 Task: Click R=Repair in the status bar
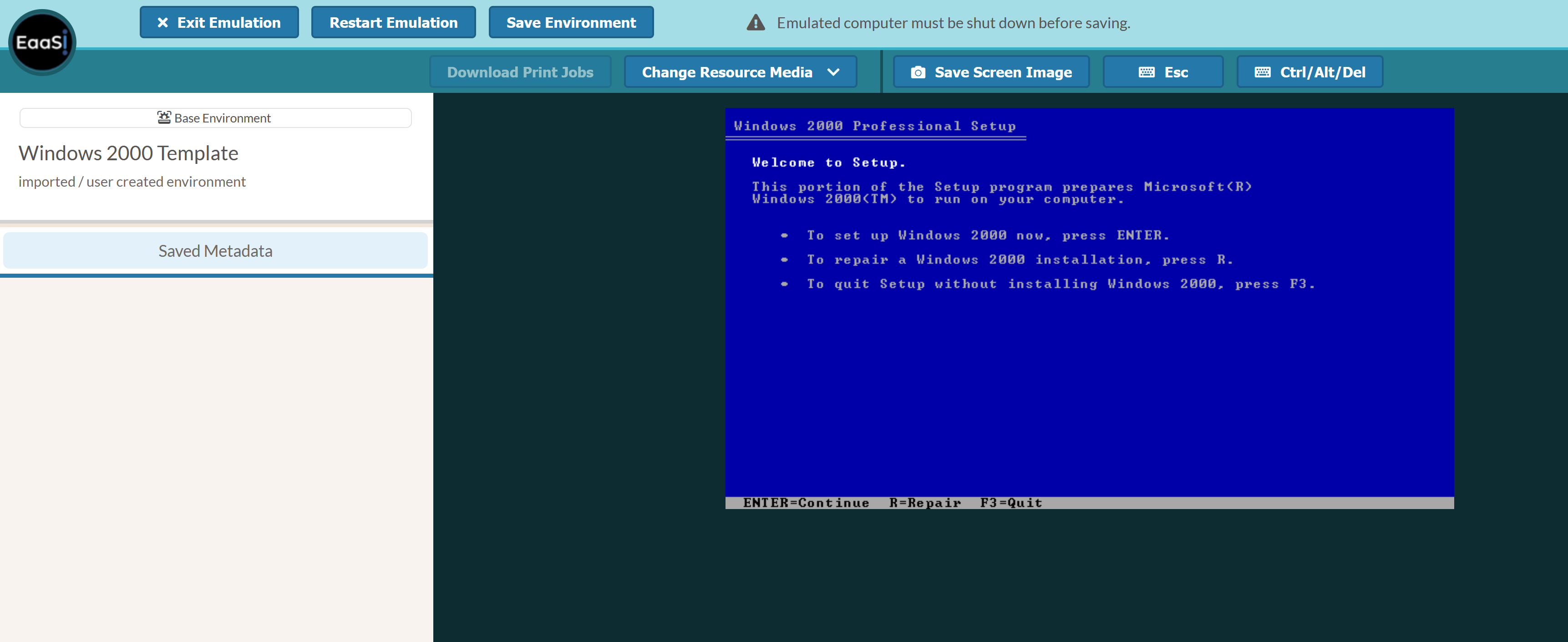click(925, 503)
